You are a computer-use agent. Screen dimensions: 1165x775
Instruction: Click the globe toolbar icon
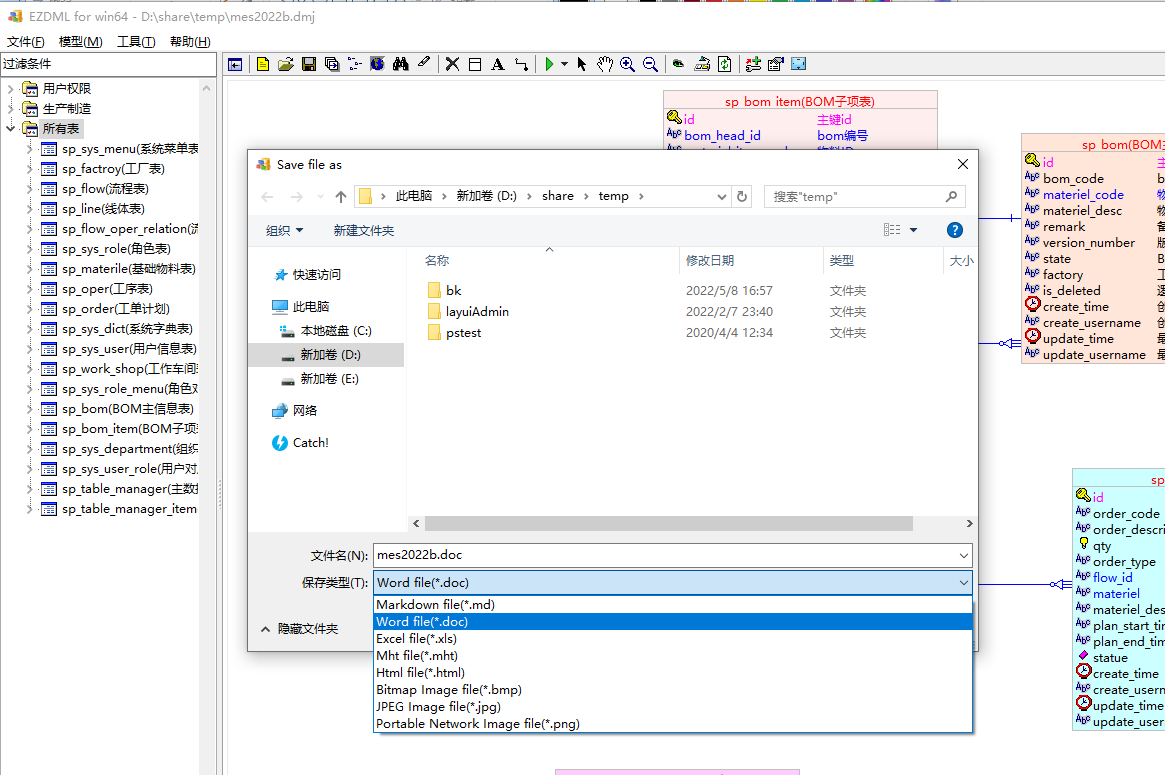tap(377, 65)
